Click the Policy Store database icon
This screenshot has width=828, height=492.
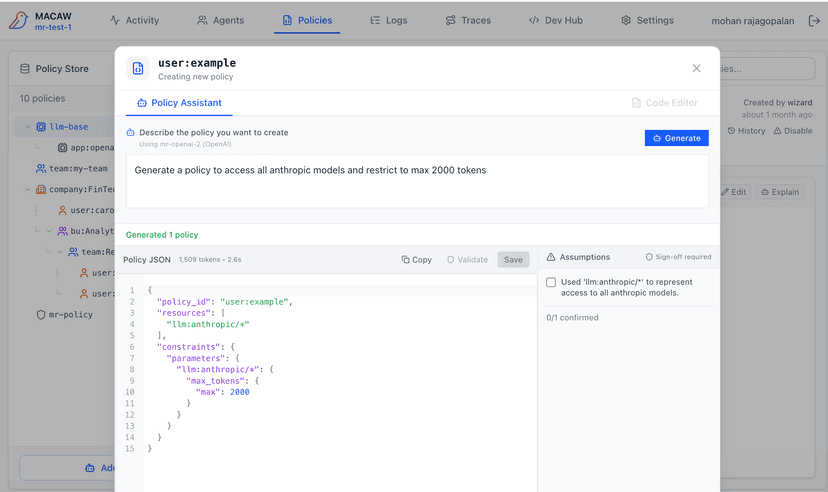pyautogui.click(x=25, y=69)
